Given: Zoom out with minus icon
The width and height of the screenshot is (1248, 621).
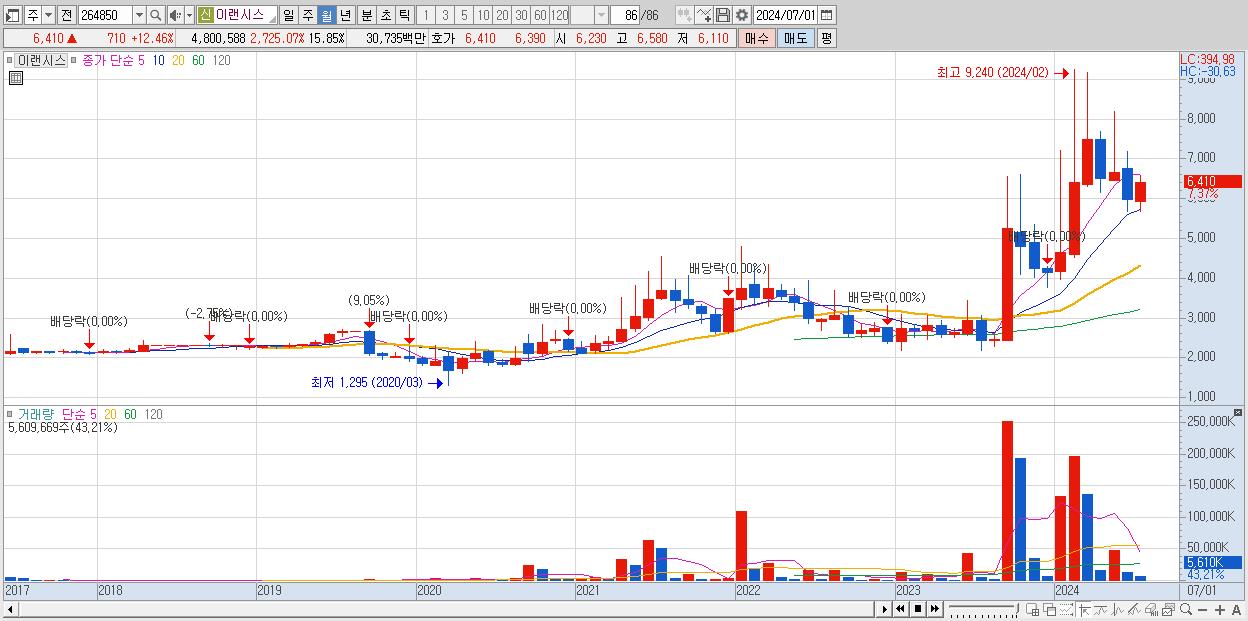Looking at the screenshot, I should pyautogui.click(x=1202, y=609).
